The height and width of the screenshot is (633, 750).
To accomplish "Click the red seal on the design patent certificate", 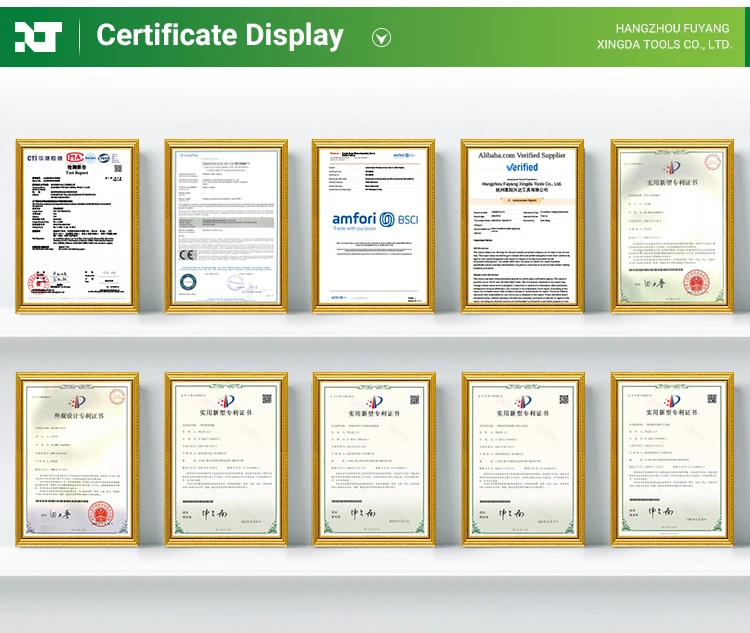I will click(101, 515).
